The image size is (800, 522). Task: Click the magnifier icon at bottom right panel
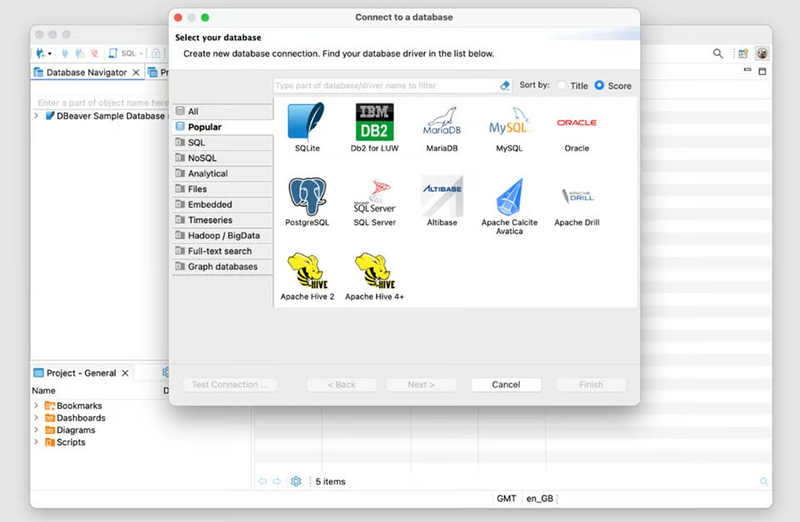point(764,481)
